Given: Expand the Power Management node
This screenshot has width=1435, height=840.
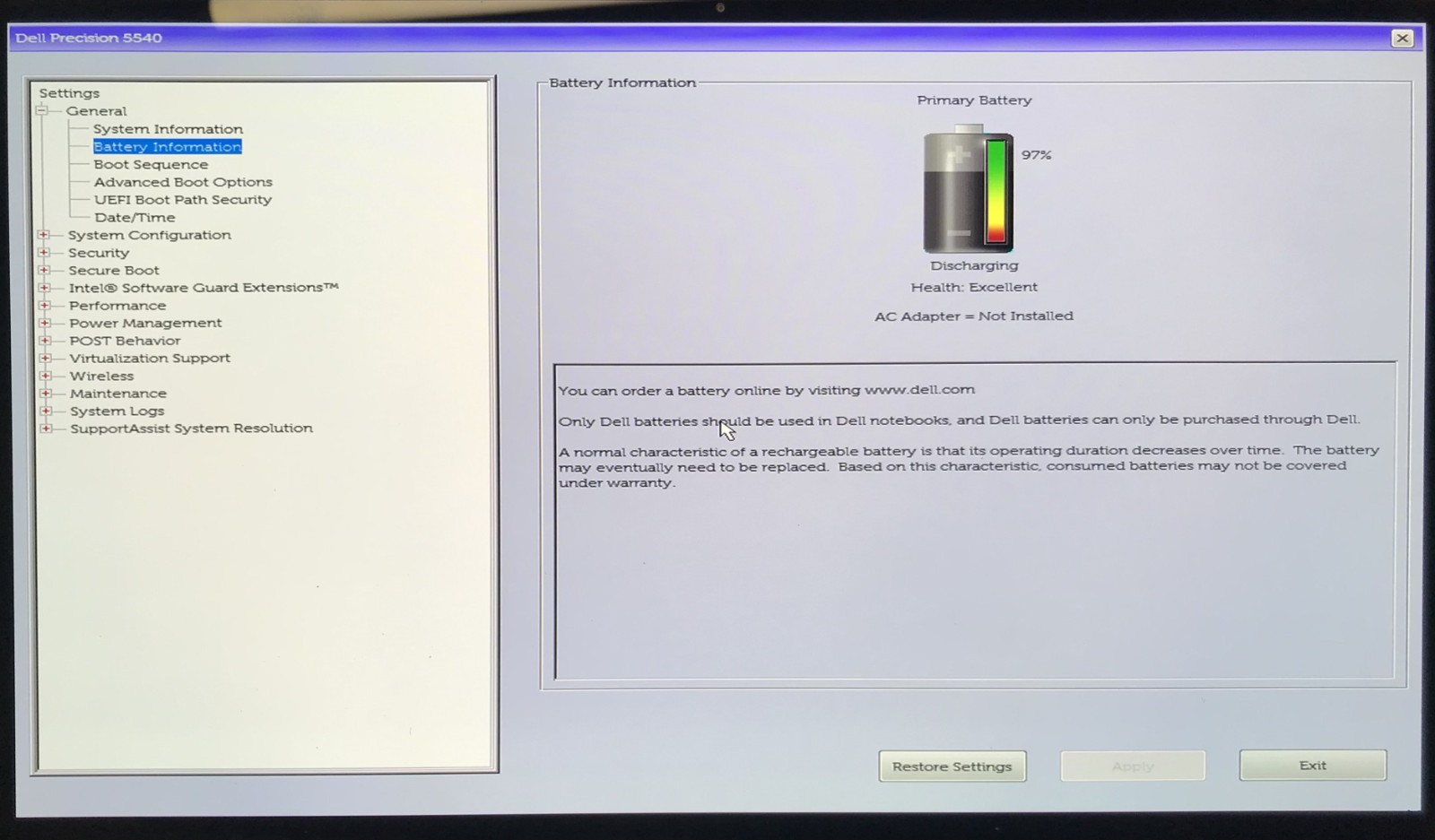Looking at the screenshot, I should 45,323.
